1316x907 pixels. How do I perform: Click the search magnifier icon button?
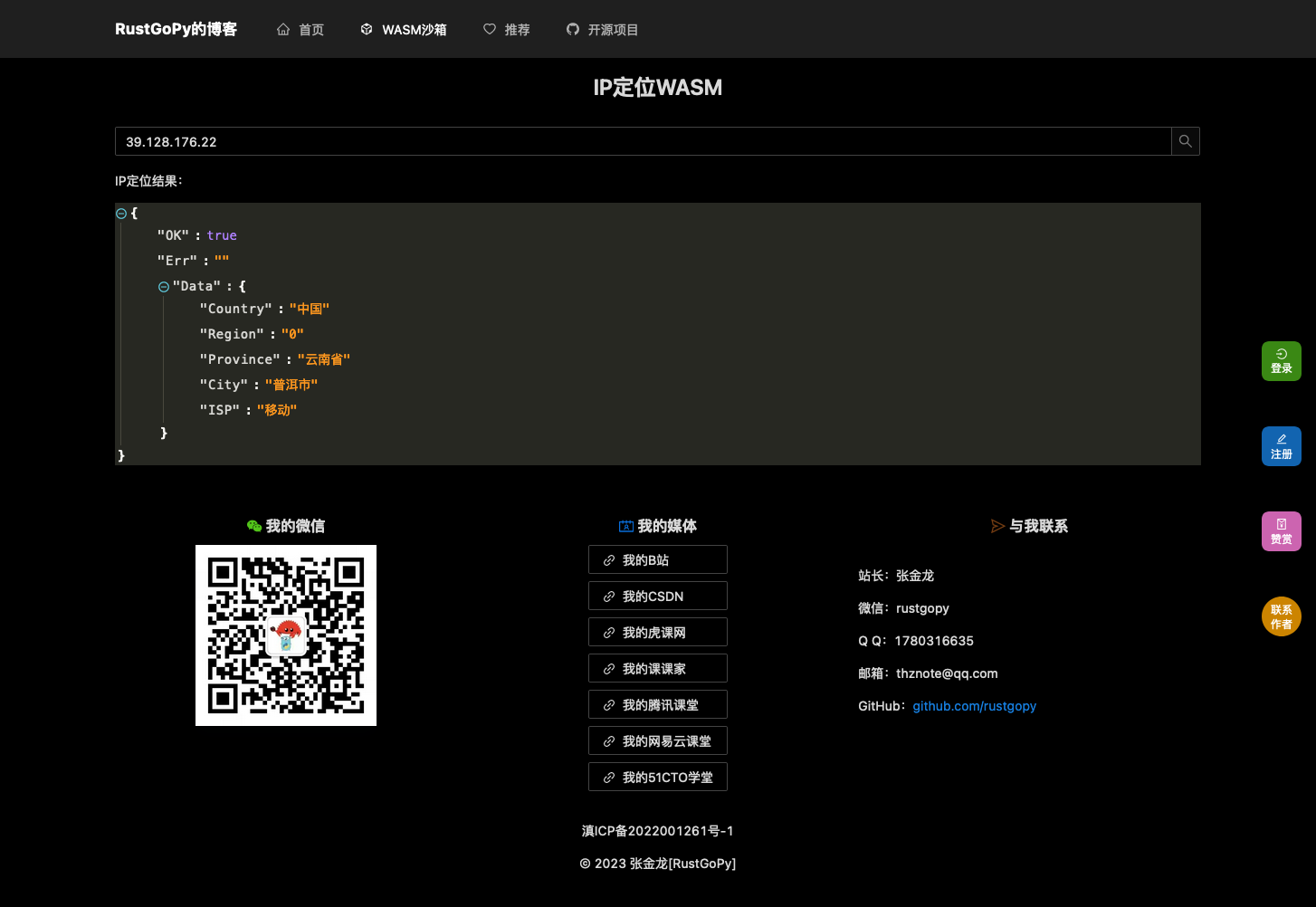click(1186, 141)
